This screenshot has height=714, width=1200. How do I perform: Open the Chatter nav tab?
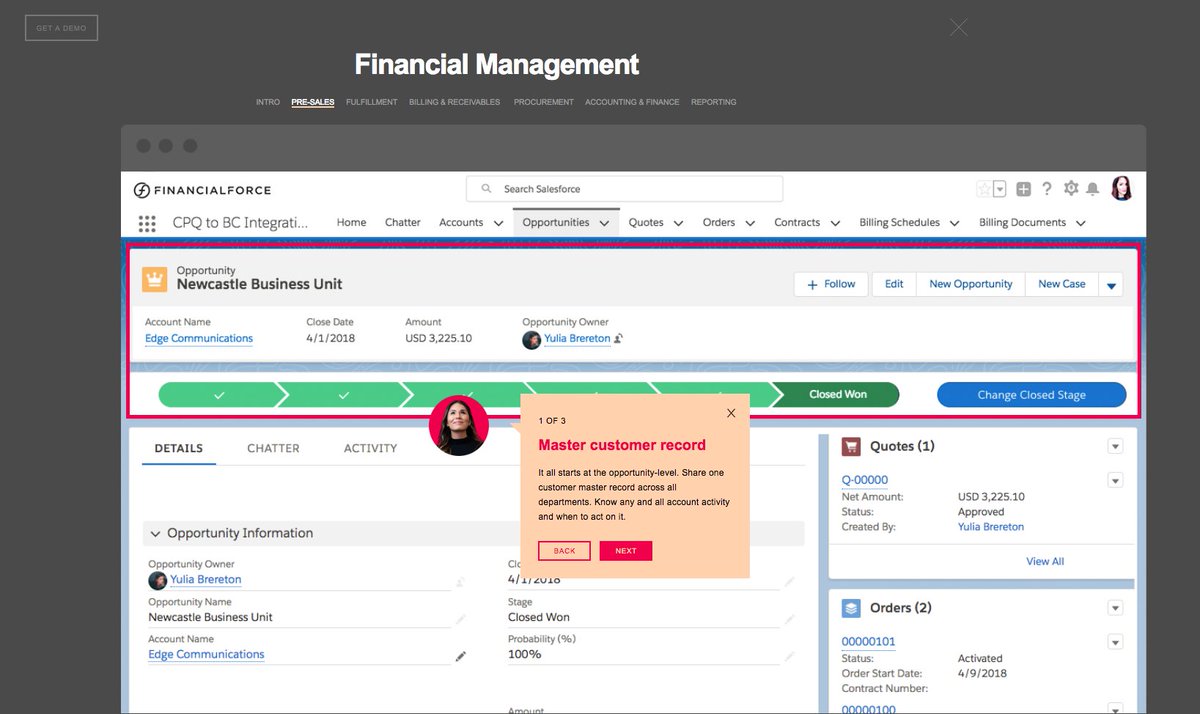(403, 223)
